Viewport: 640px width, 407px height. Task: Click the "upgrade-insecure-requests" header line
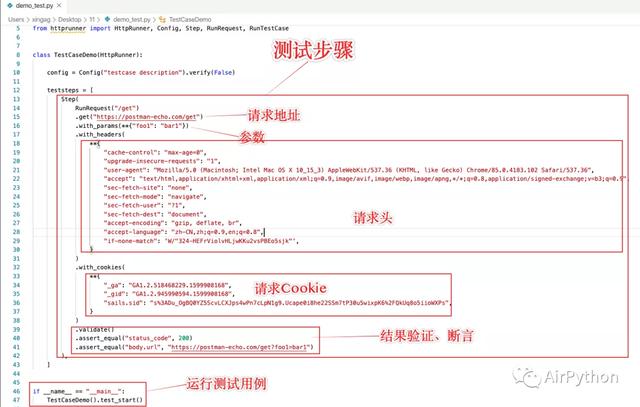[x=162, y=161]
